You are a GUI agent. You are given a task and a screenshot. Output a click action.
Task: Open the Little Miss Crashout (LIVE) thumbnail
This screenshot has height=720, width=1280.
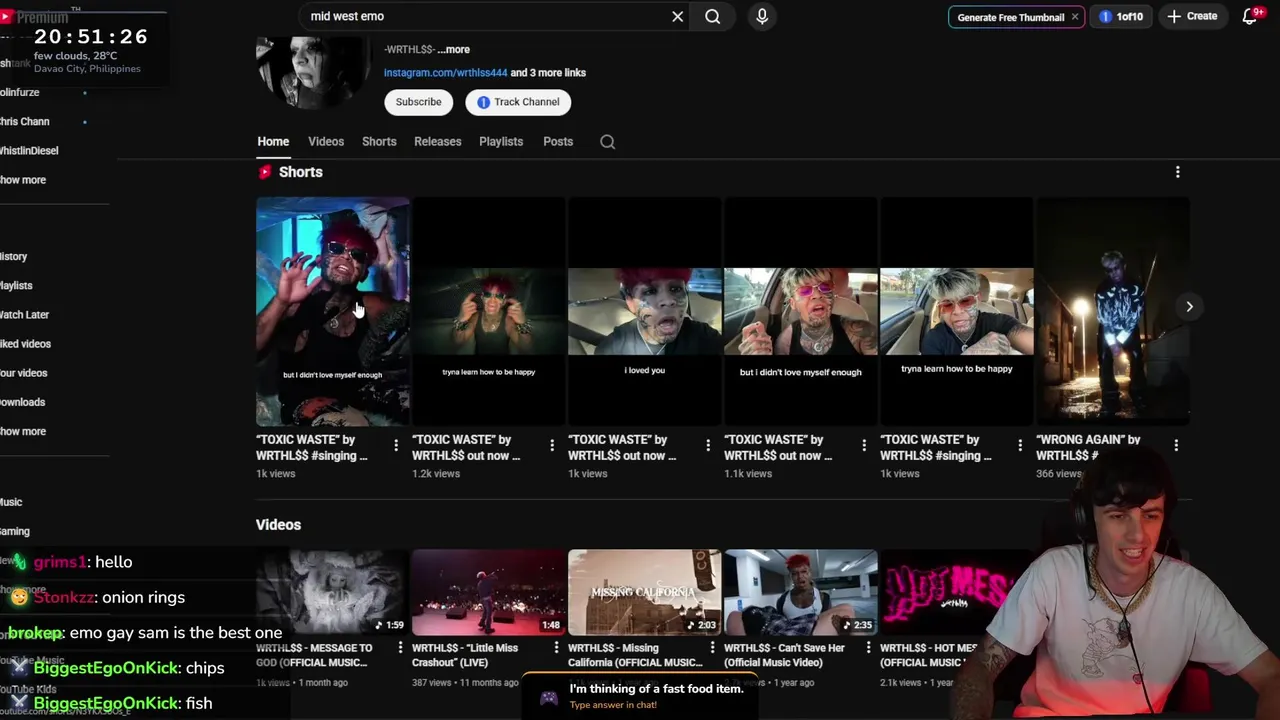click(489, 592)
